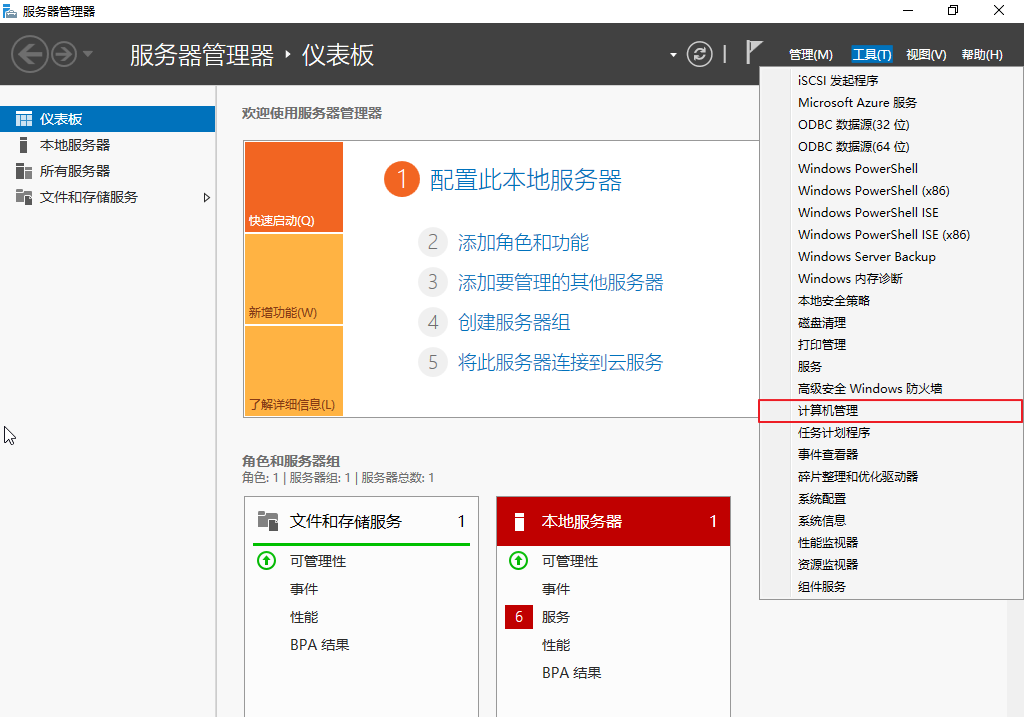Select the 快速启动(Q) orange tile

(293, 187)
